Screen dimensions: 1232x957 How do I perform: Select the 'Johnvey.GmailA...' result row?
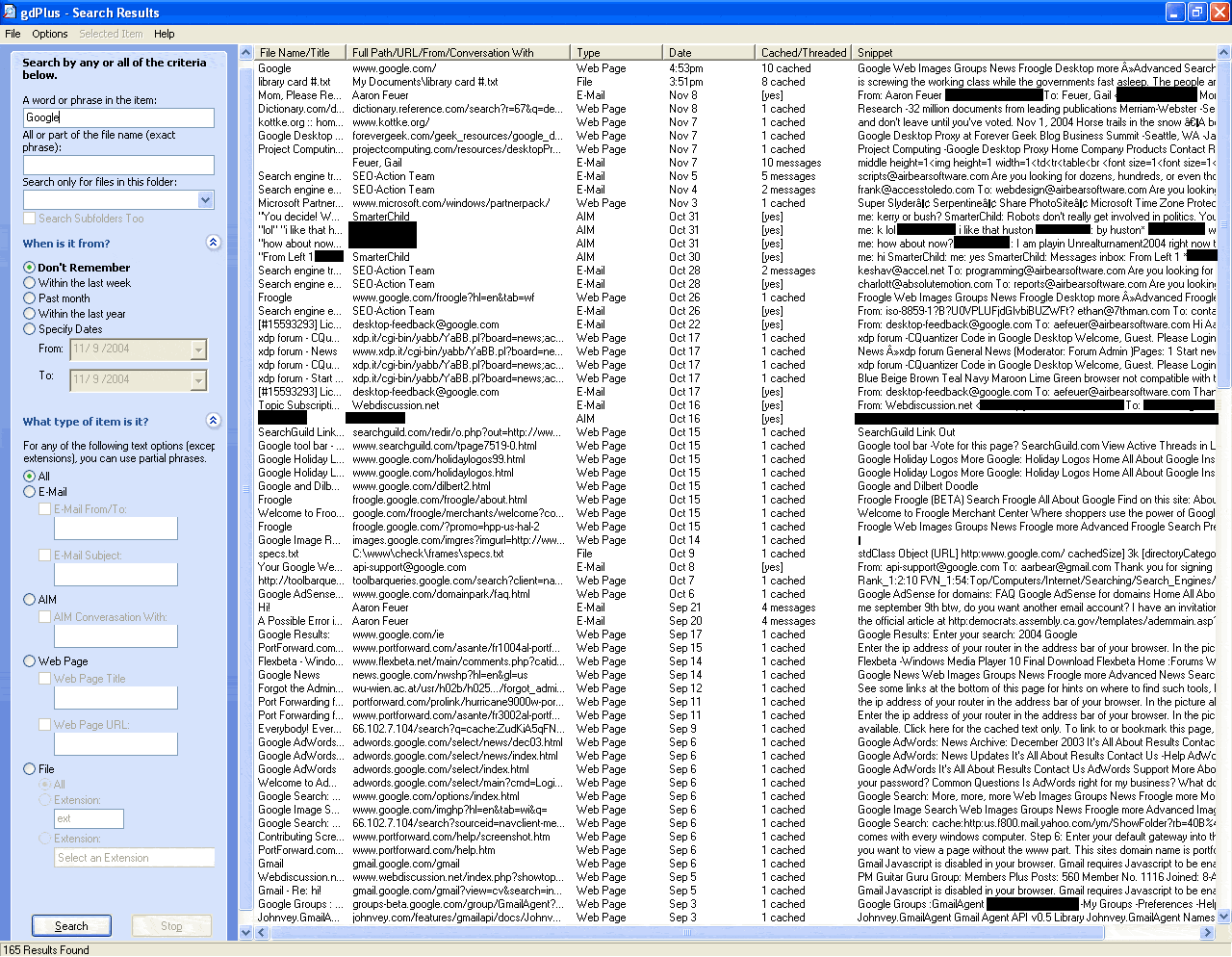coord(735,918)
